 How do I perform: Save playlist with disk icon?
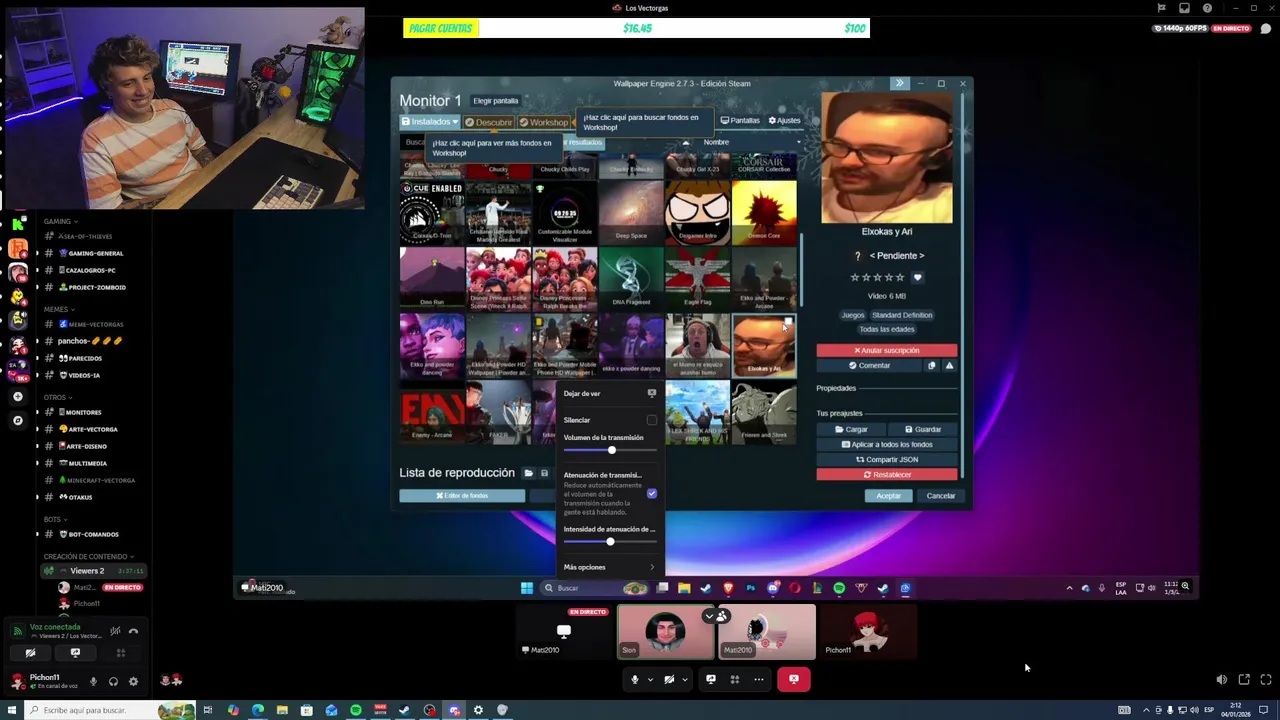544,473
